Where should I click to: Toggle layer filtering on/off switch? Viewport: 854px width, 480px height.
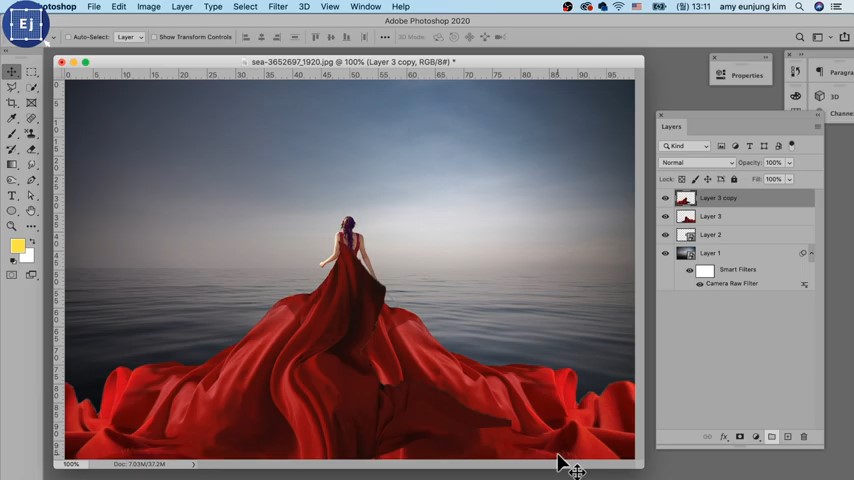792,145
